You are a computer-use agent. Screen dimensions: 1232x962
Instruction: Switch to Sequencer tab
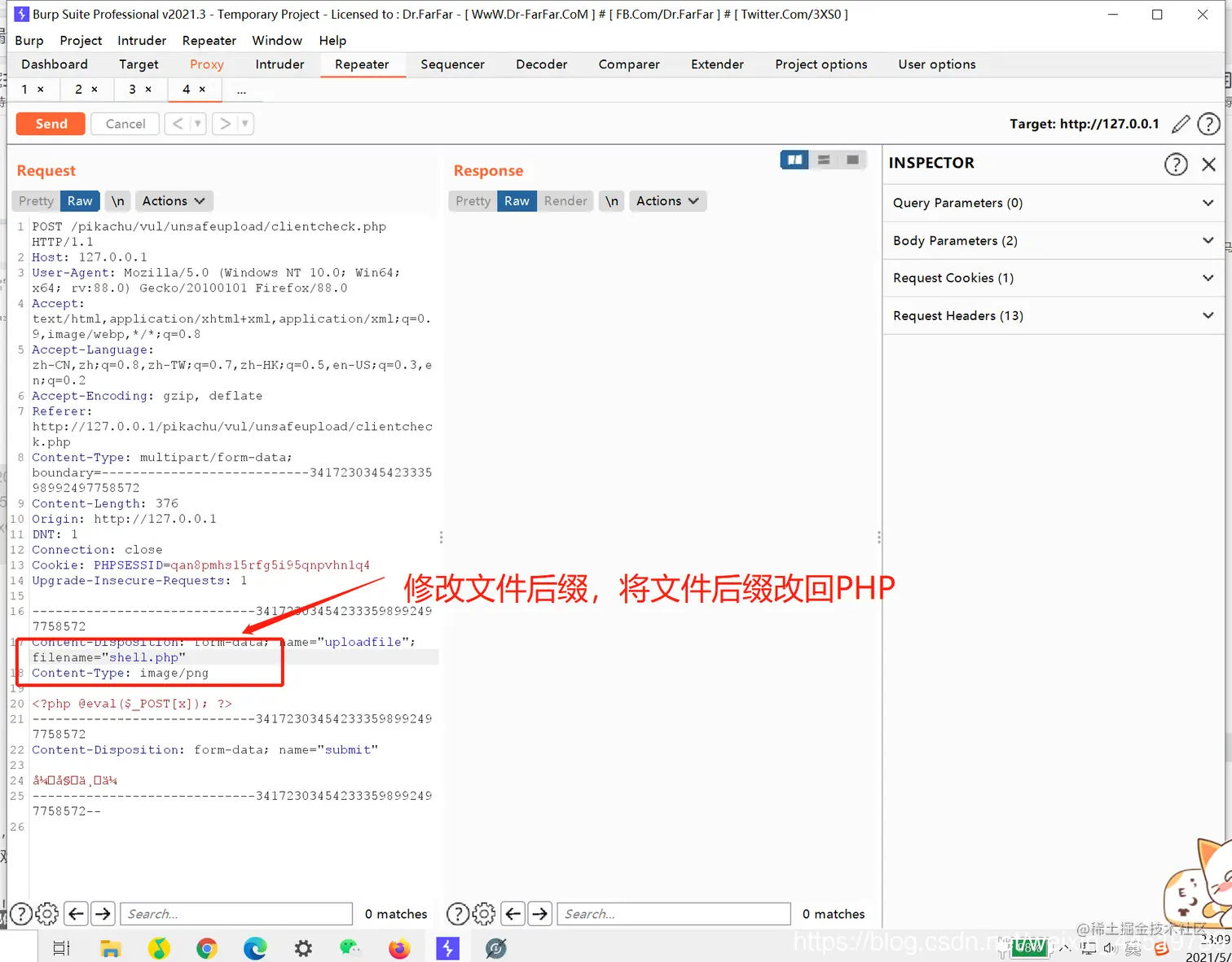coord(452,64)
